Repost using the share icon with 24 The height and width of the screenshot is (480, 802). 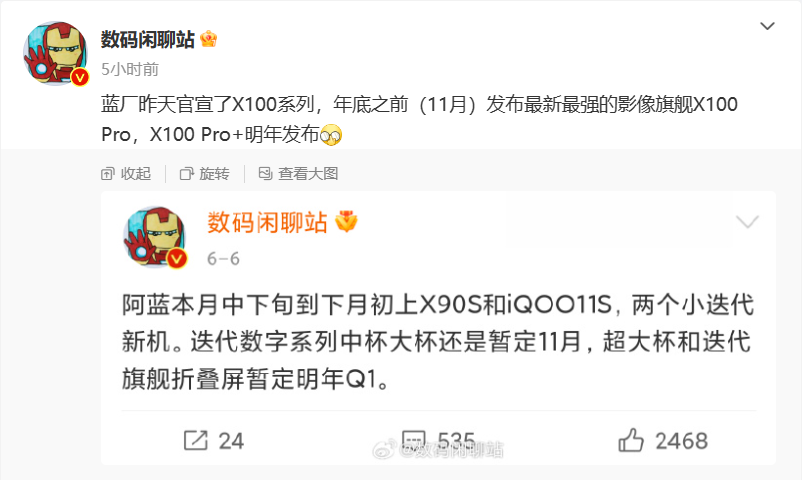tap(213, 441)
